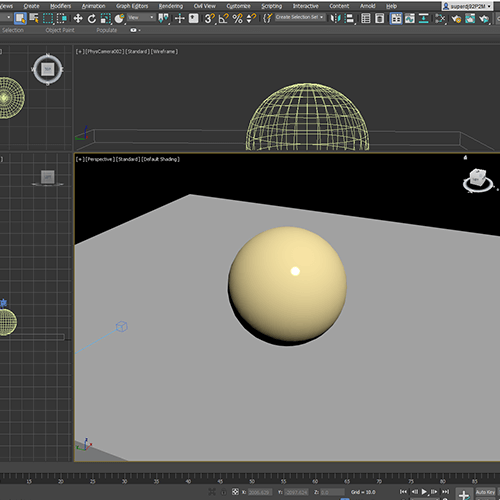The height and width of the screenshot is (500, 500).
Task: Click ViewCube in top-left viewport
Action: (x=48, y=69)
